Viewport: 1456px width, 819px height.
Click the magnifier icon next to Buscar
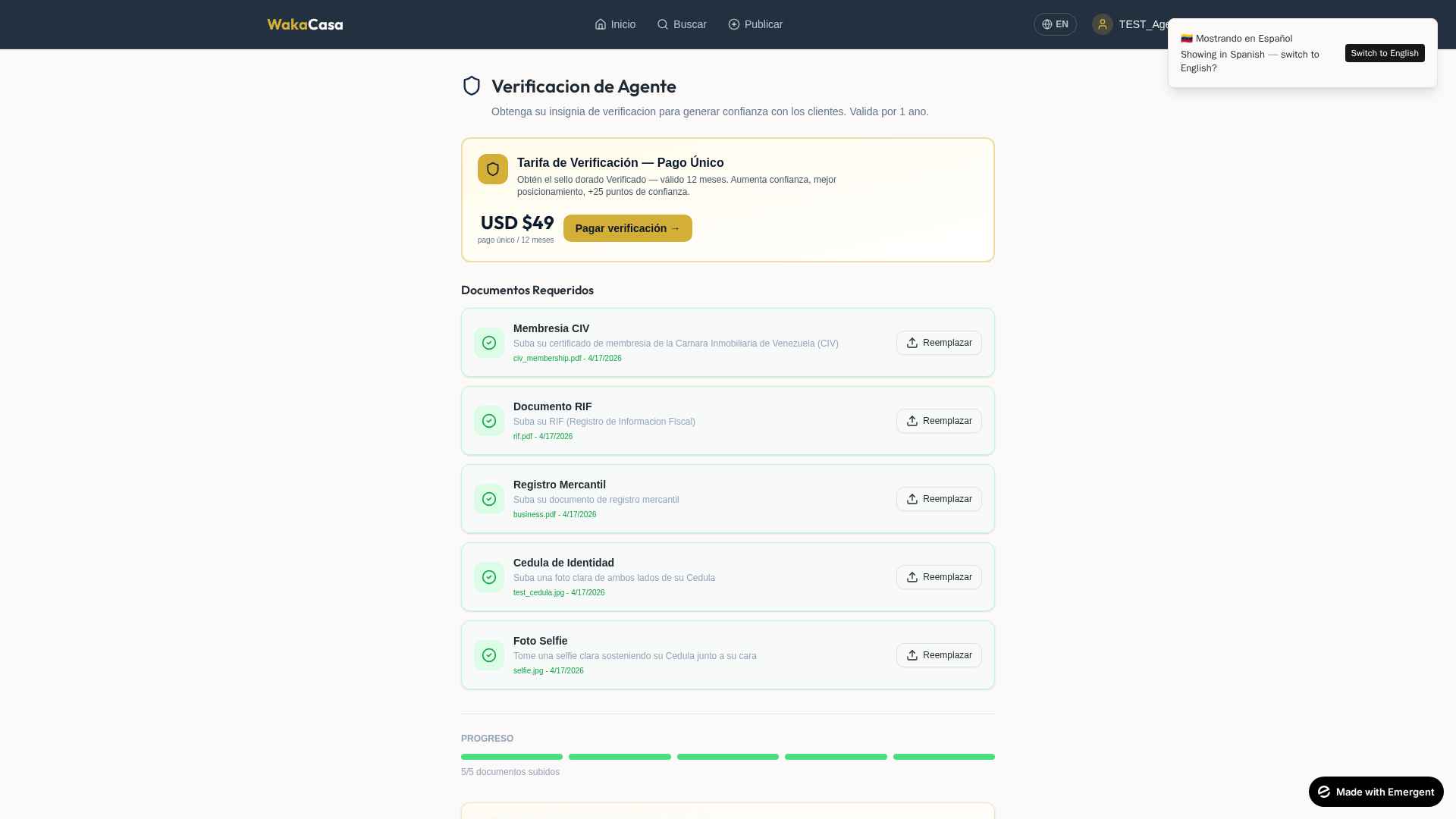pyautogui.click(x=663, y=24)
